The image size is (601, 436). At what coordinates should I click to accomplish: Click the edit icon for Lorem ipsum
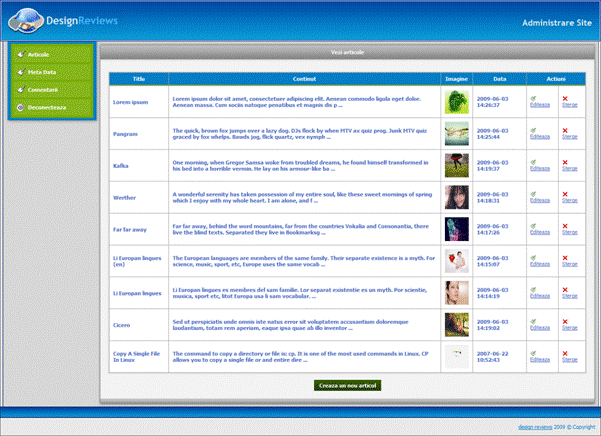pyautogui.click(x=533, y=97)
